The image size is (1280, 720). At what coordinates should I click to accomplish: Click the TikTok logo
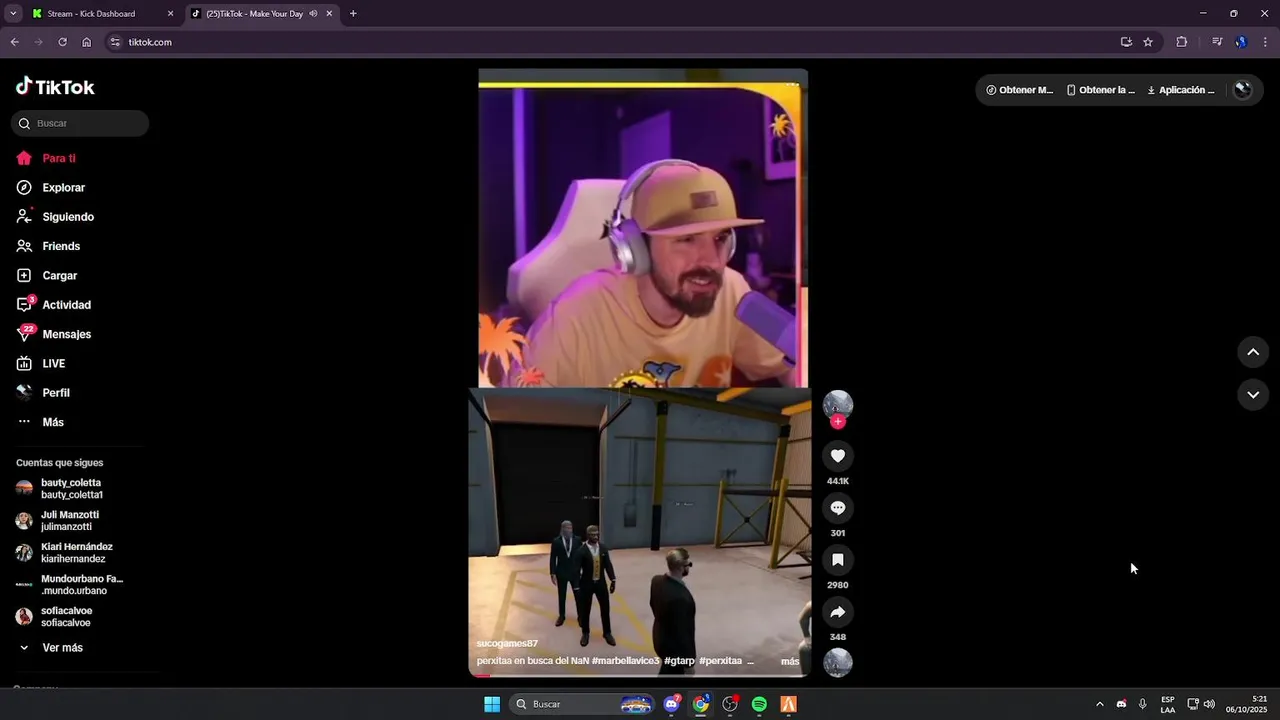point(55,87)
